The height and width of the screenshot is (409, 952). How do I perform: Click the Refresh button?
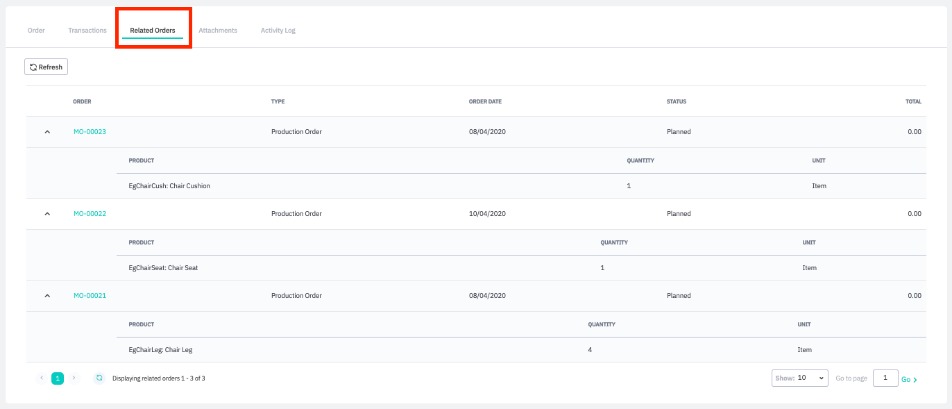pyautogui.click(x=46, y=67)
